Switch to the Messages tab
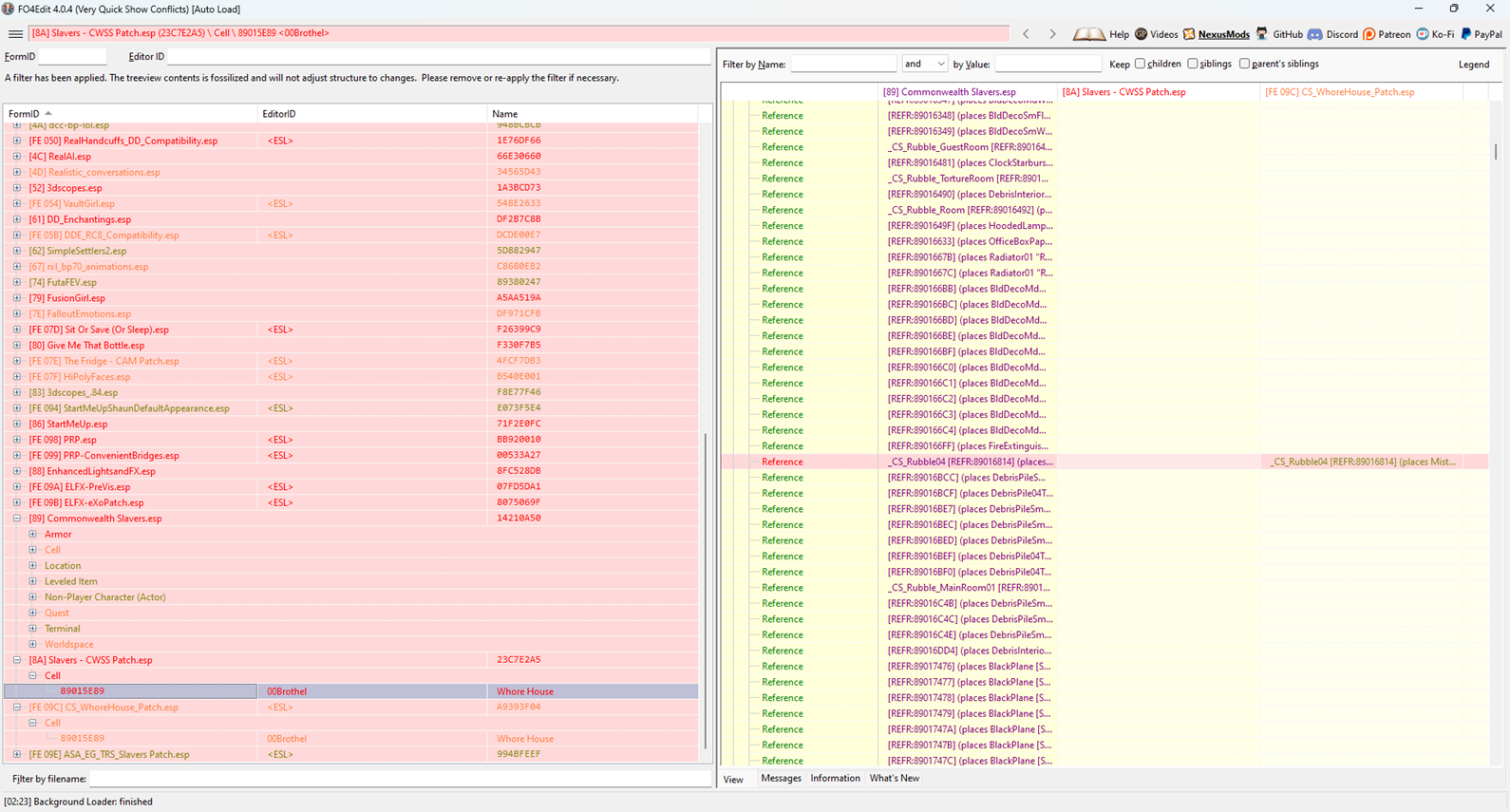The width and height of the screenshot is (1510, 812). pyautogui.click(x=781, y=779)
